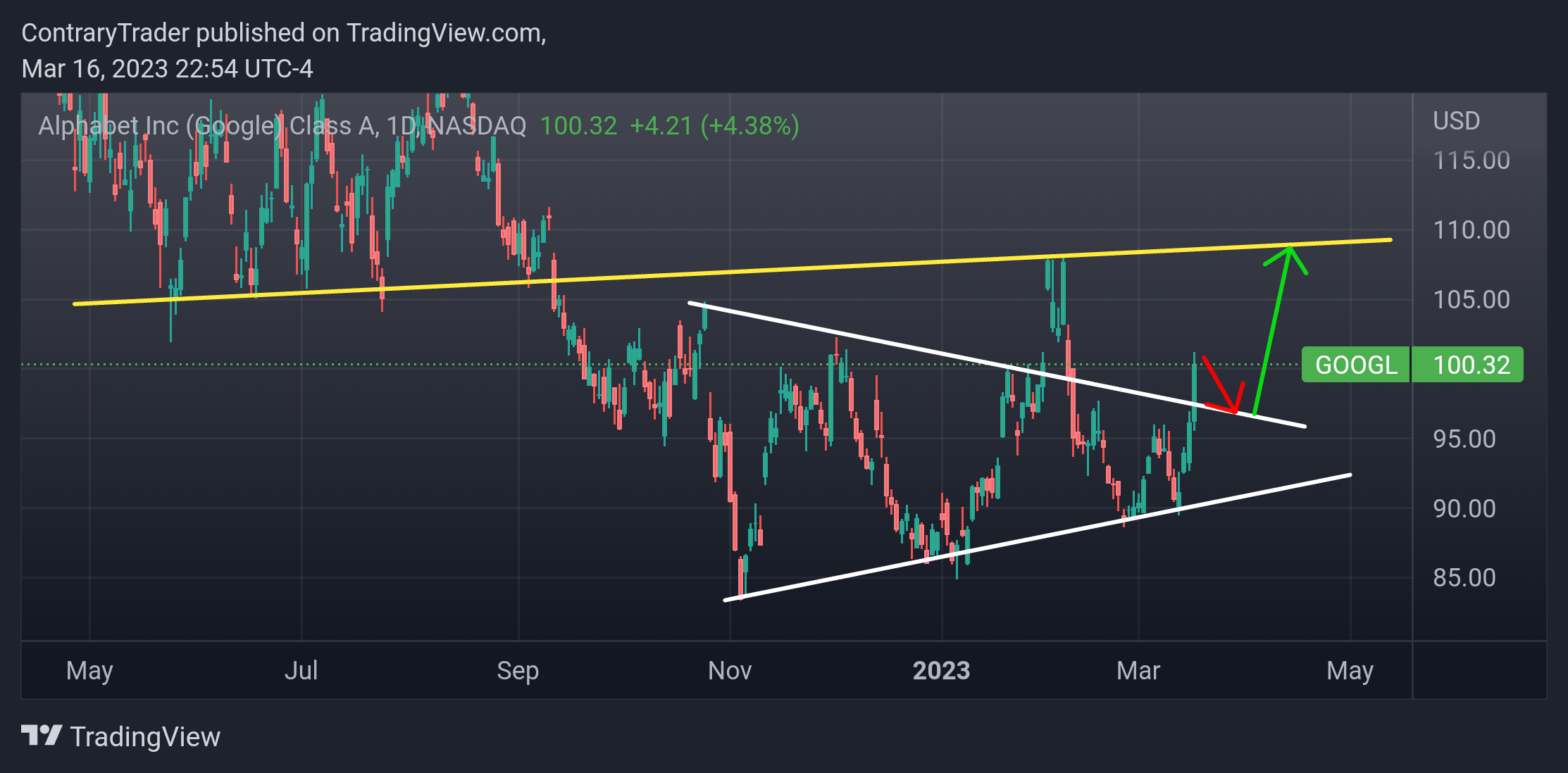
Task: Click the 105.00 price axis label
Action: (1471, 299)
